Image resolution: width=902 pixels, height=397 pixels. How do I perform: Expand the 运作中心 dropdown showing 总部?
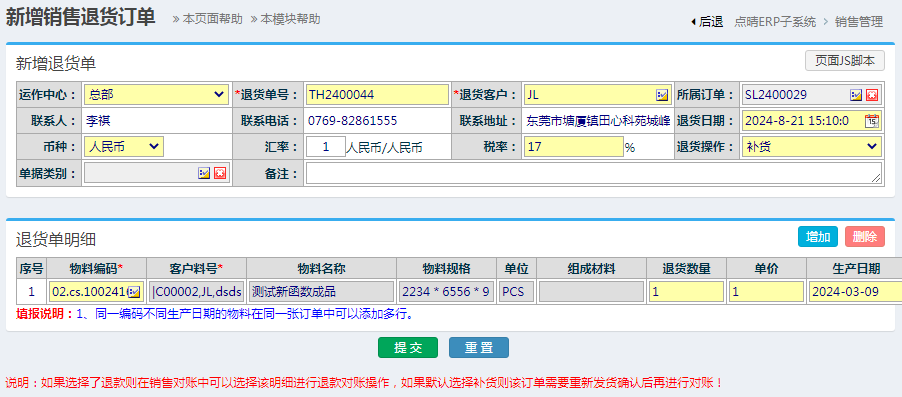click(156, 94)
